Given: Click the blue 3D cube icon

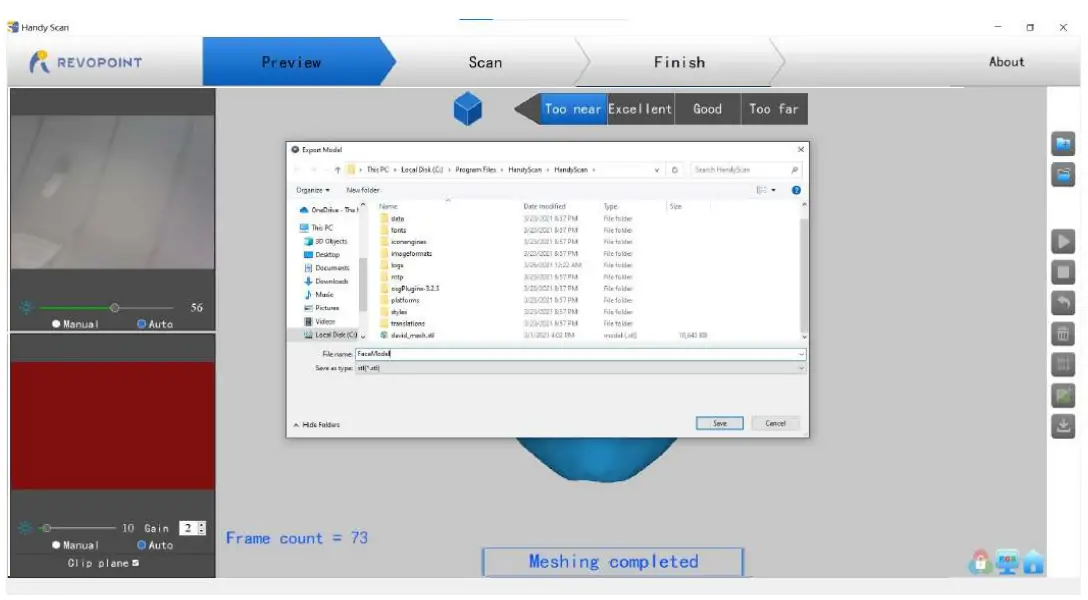Looking at the screenshot, I should coord(468,109).
